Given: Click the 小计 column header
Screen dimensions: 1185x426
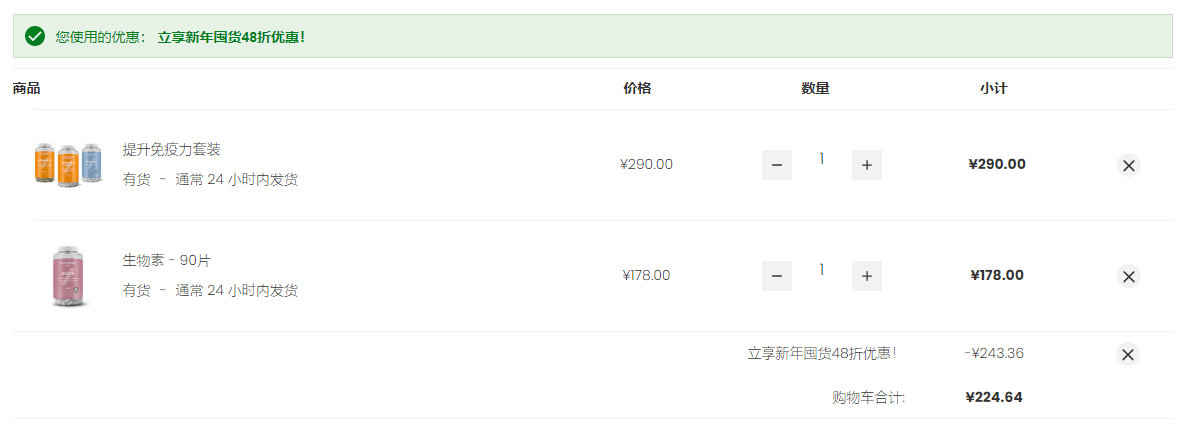Looking at the screenshot, I should [x=994, y=88].
